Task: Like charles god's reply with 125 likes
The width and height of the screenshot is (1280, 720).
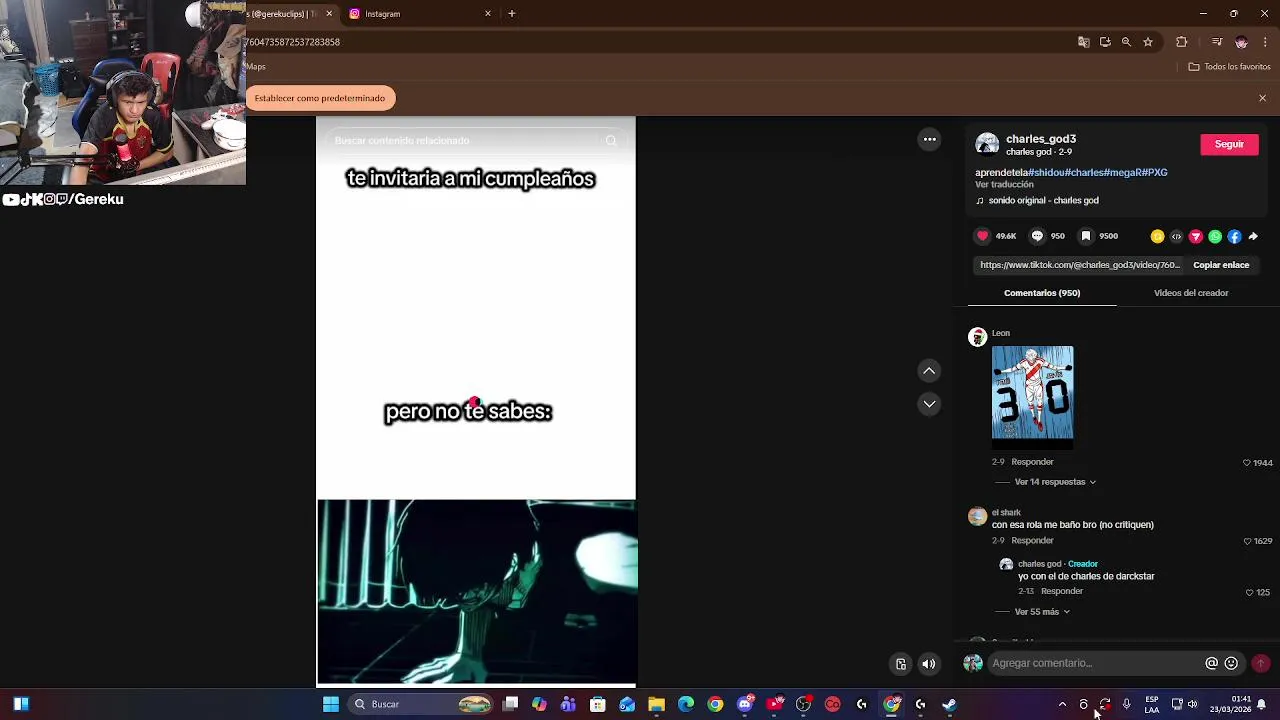Action: (x=1250, y=592)
